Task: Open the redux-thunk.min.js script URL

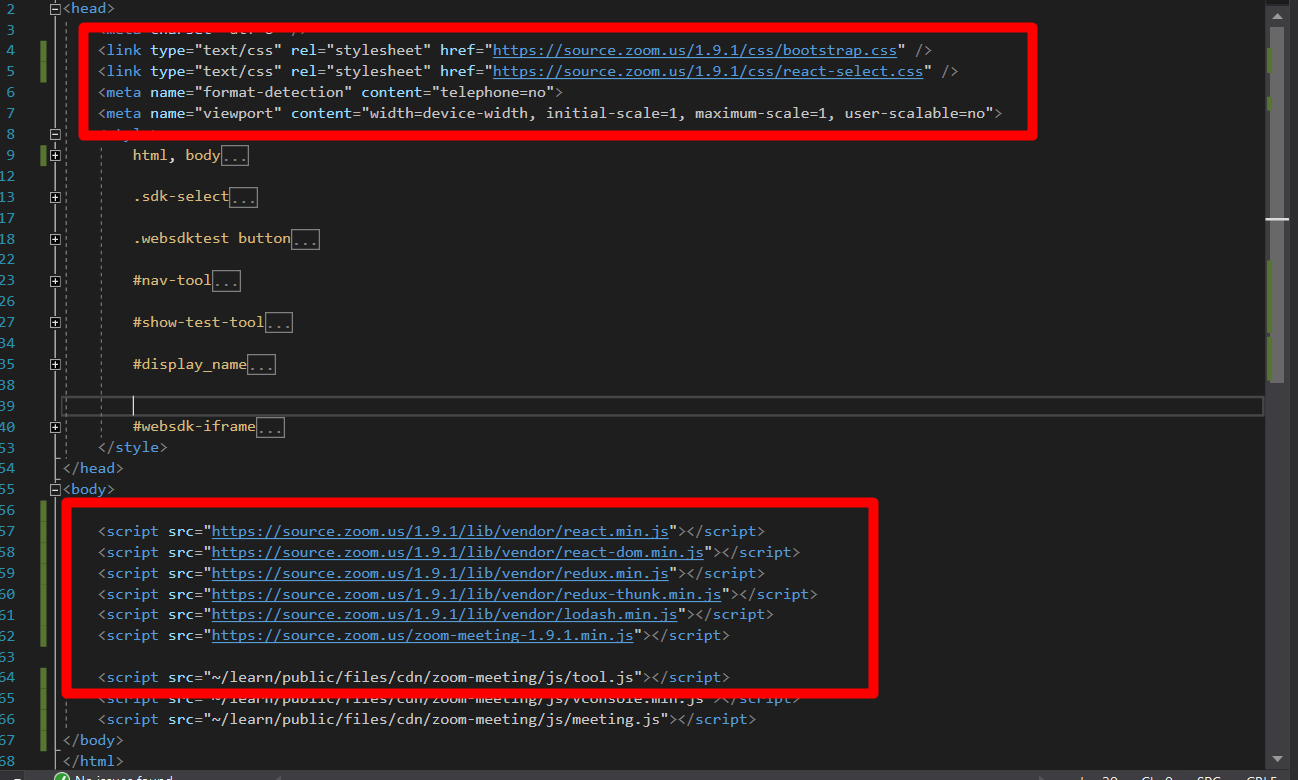Action: (466, 594)
